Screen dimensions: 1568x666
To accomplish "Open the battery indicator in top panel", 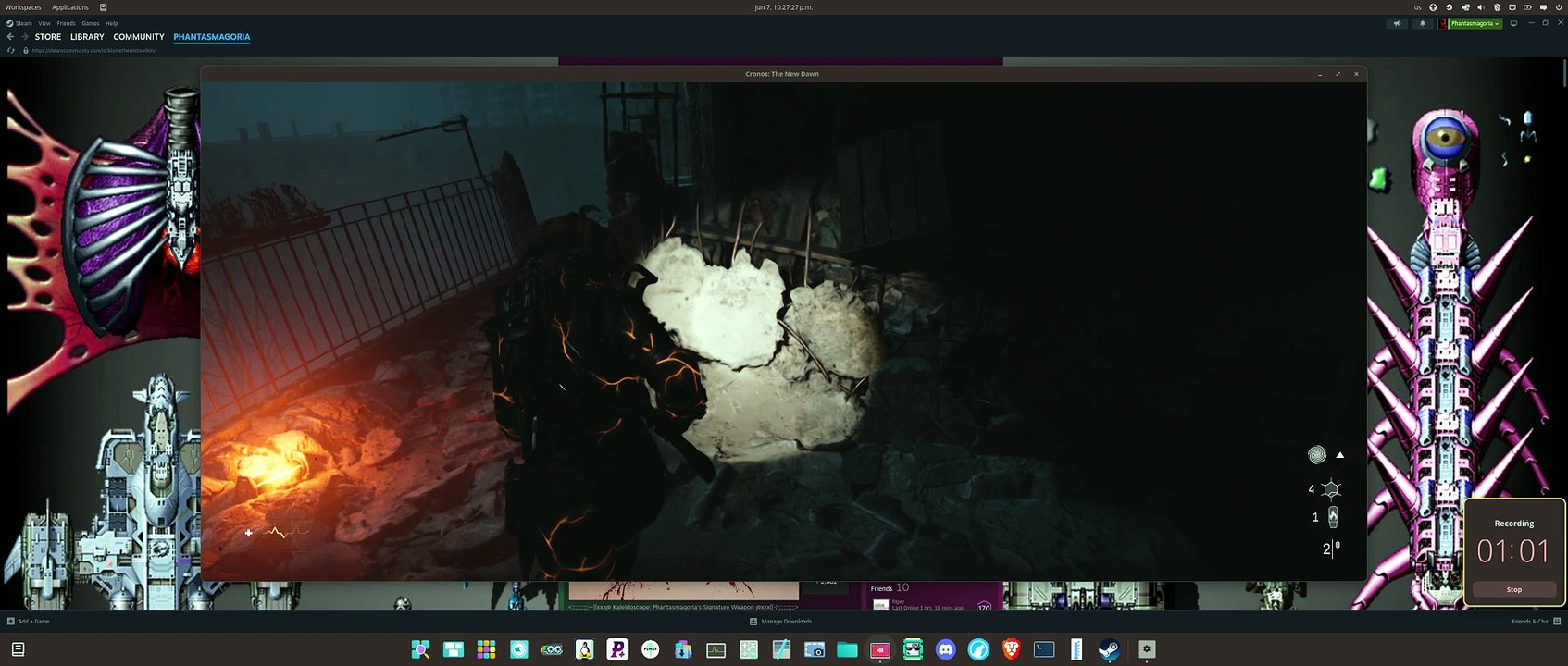I will pyautogui.click(x=1527, y=7).
